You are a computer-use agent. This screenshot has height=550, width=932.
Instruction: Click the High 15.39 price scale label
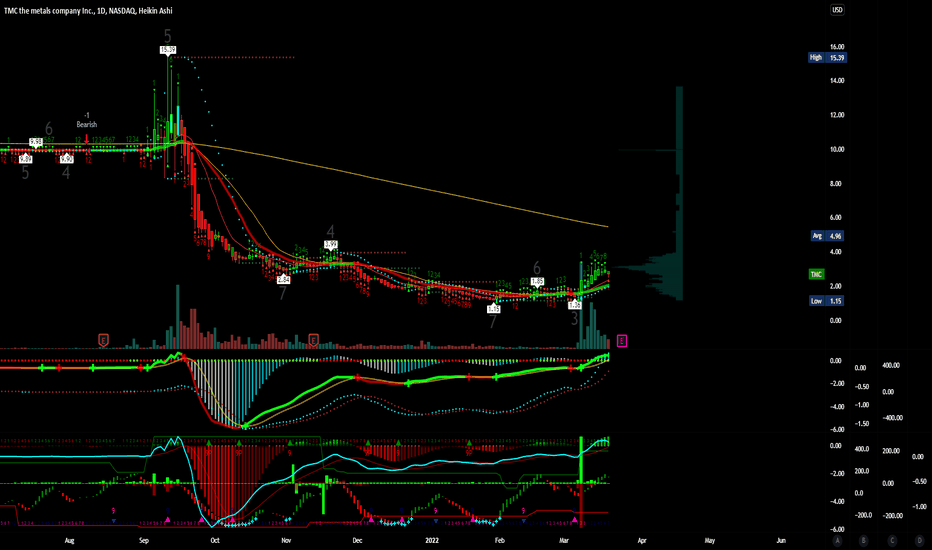(x=827, y=58)
